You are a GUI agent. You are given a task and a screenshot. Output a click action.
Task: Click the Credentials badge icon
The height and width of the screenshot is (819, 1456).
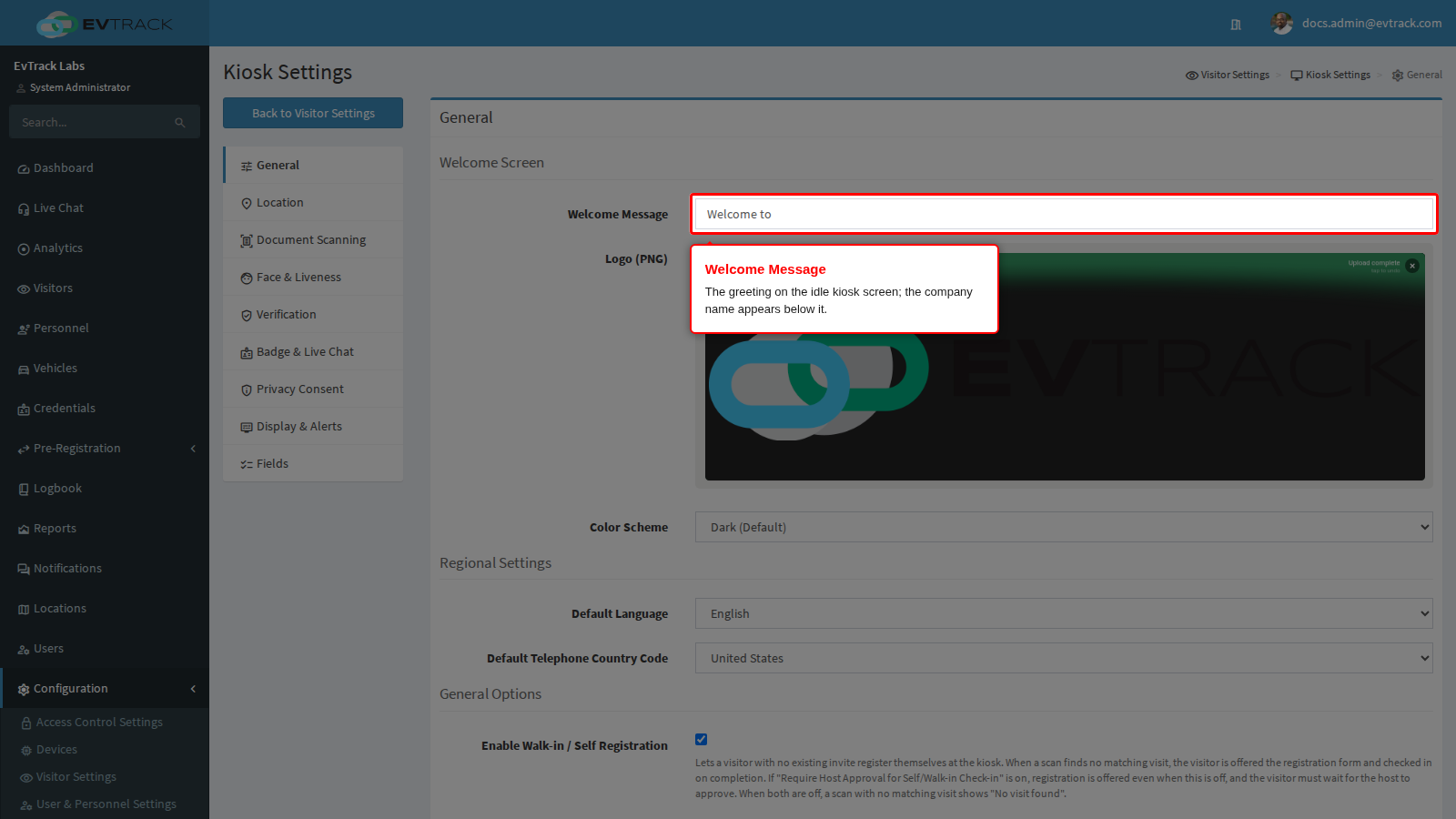24,409
